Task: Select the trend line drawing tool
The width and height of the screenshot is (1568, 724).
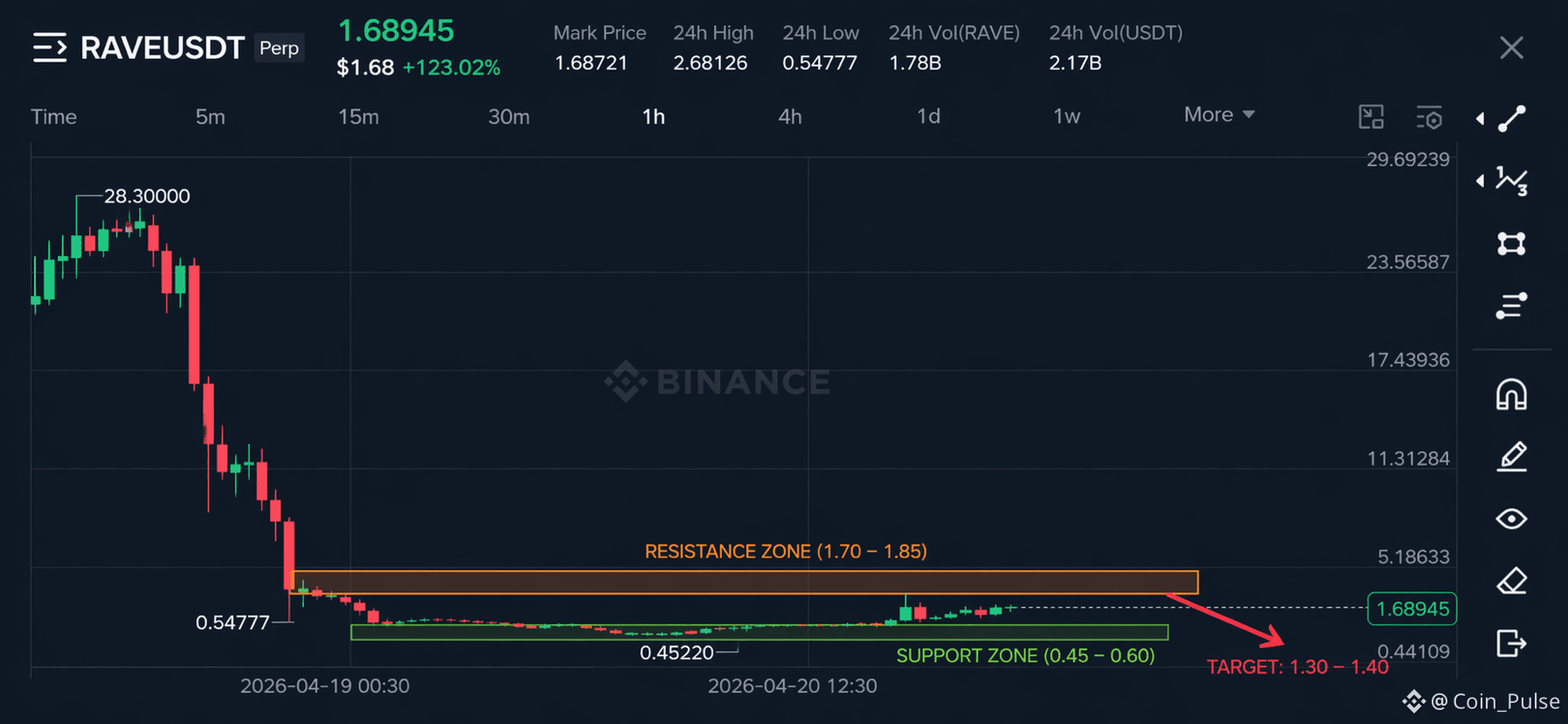Action: tap(1511, 119)
